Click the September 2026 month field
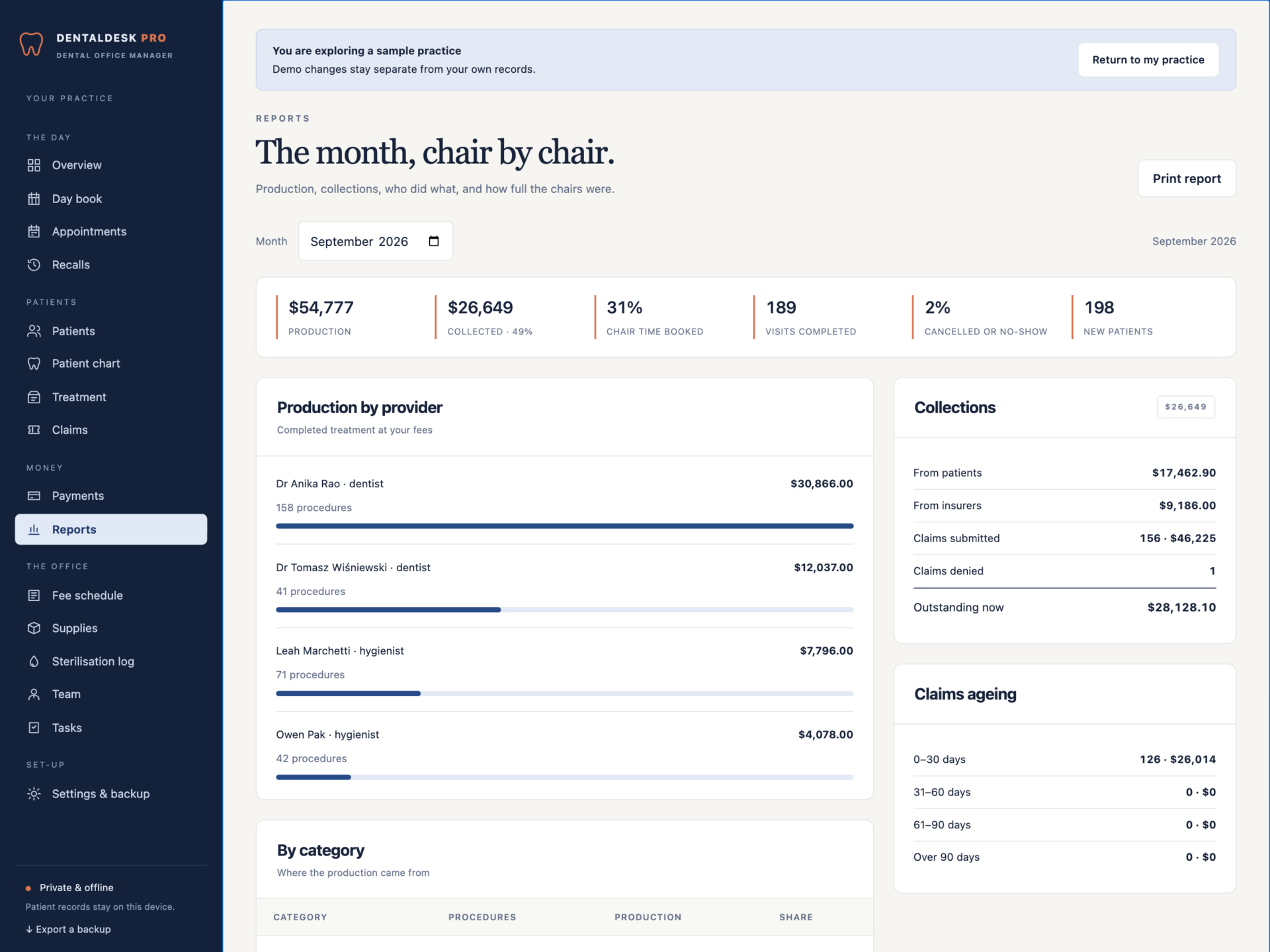 [x=375, y=241]
